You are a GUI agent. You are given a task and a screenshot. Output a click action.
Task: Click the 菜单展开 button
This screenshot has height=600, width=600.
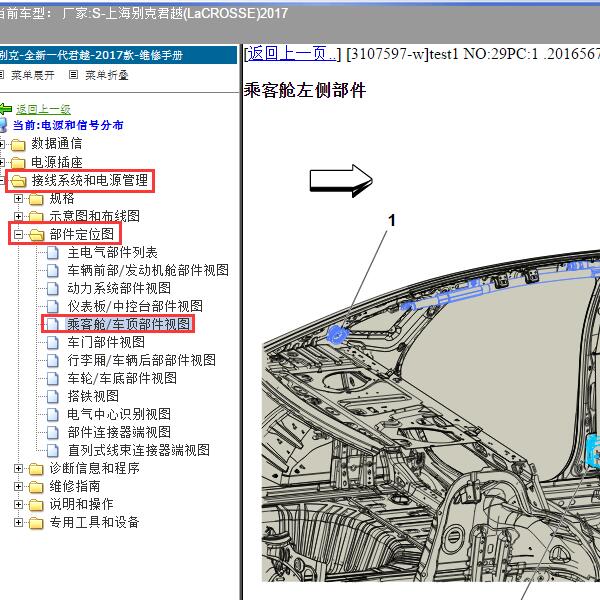[x=33, y=75]
